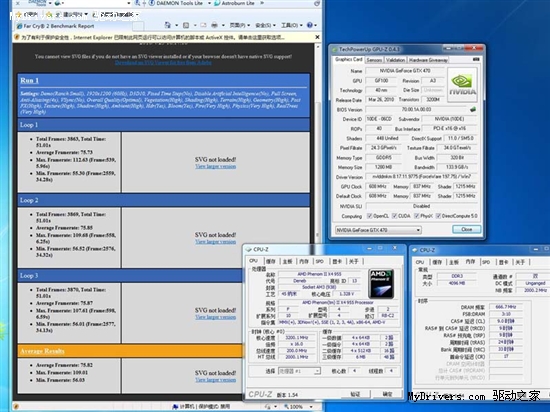Image resolution: width=550 pixels, height=412 pixels.
Task: Expand the IE home button dropdown arrow
Action: pos(176,25)
